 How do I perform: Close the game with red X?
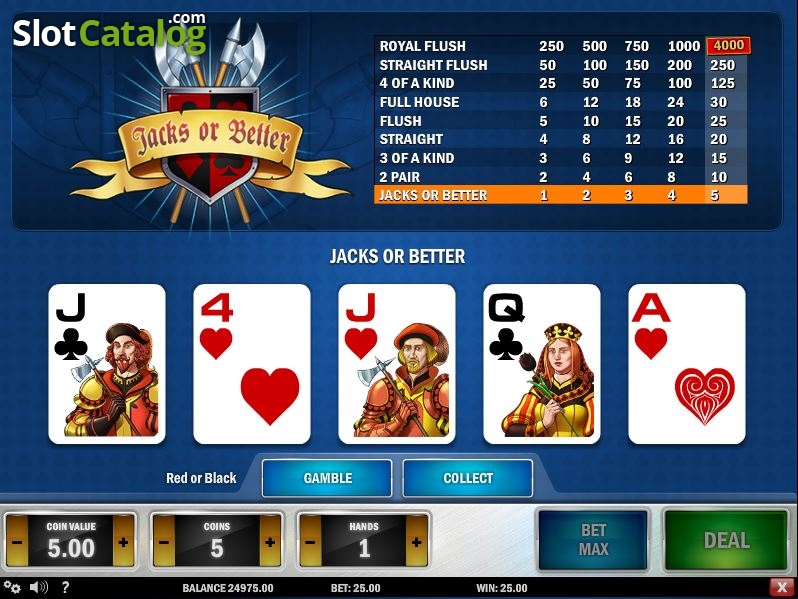point(782,587)
